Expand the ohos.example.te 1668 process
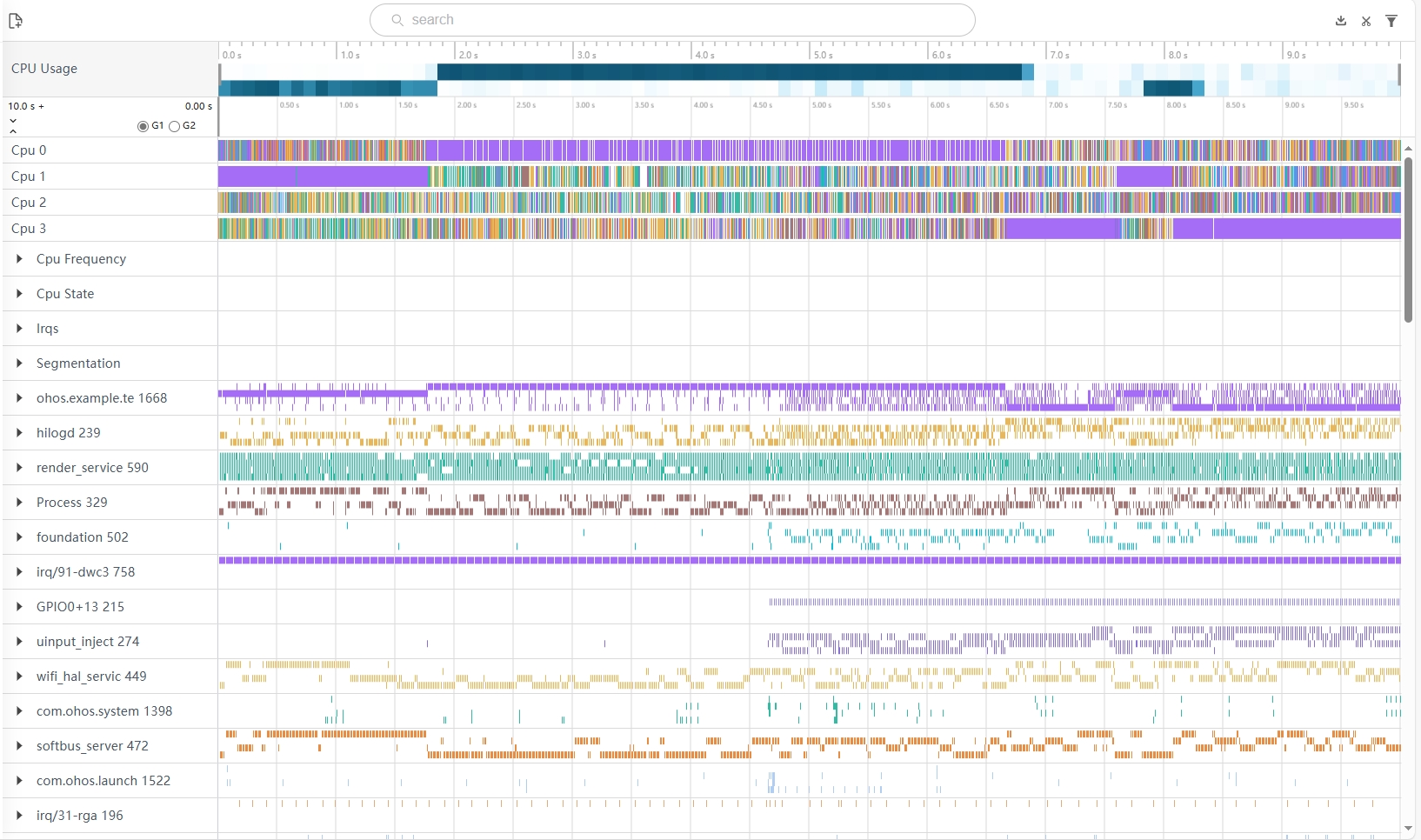1421x840 pixels. (19, 398)
